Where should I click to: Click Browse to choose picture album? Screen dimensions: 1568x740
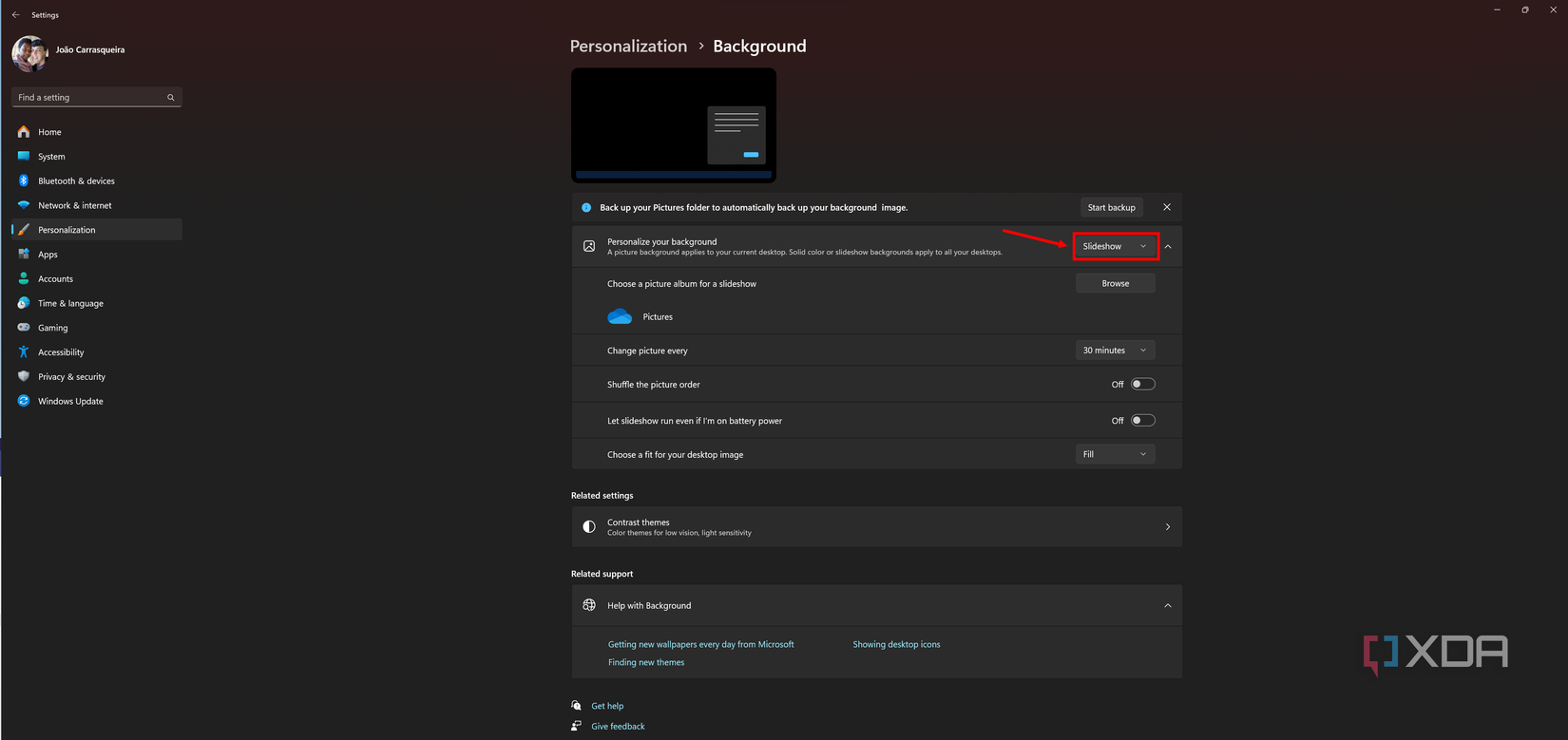tap(1115, 283)
